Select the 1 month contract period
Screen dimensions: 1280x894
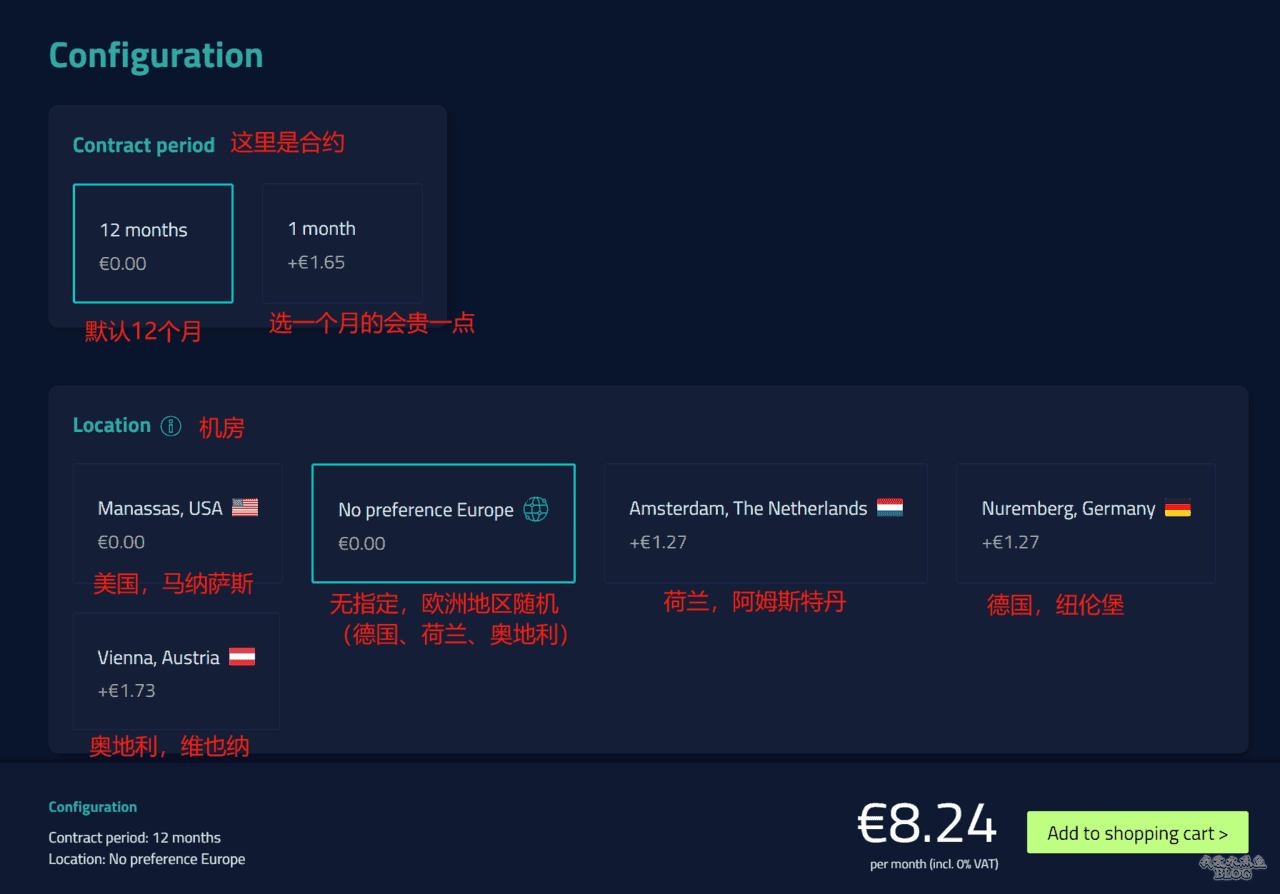tap(342, 243)
